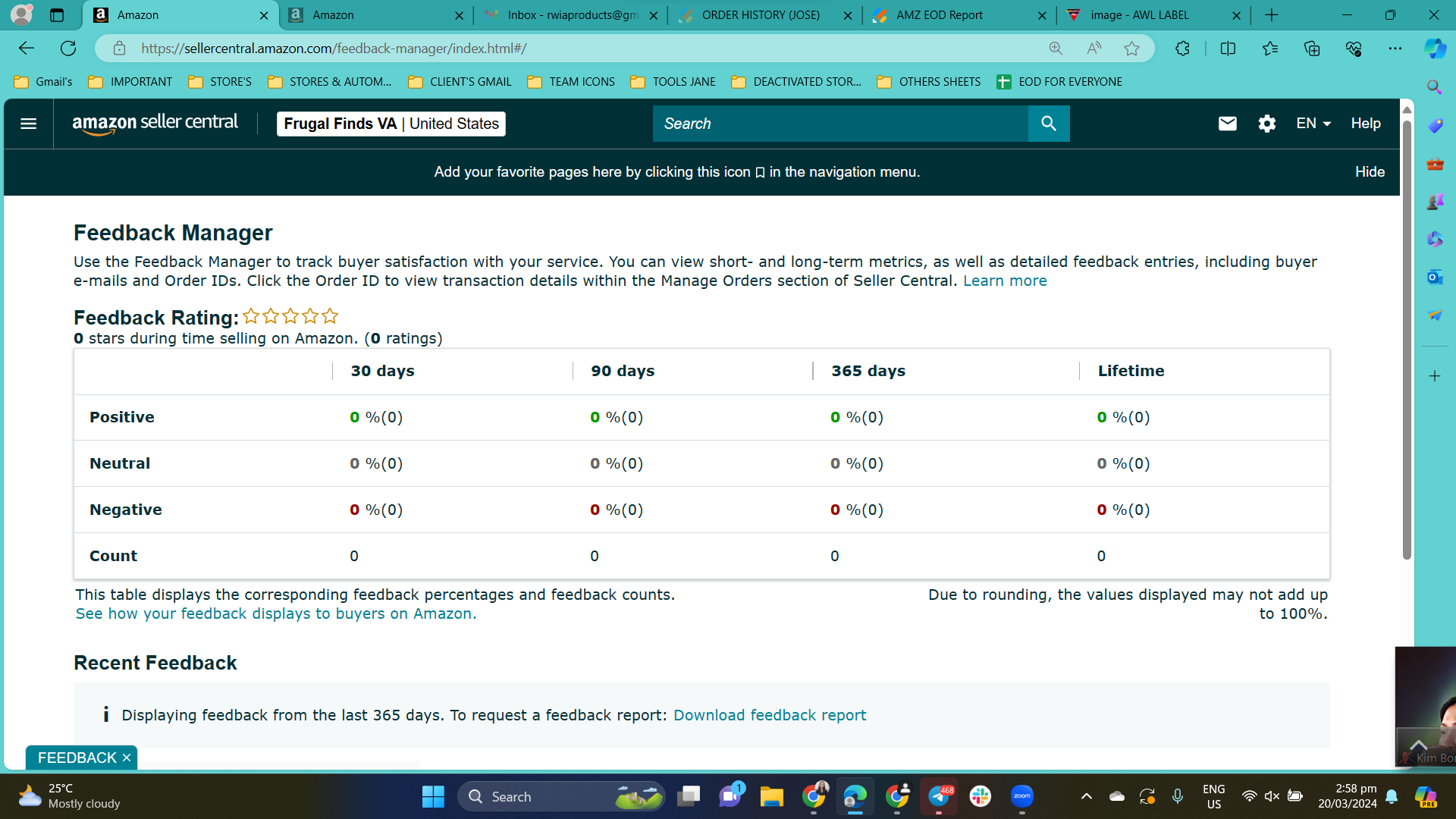
Task: Toggle the Read aloud icon
Action: click(1094, 49)
